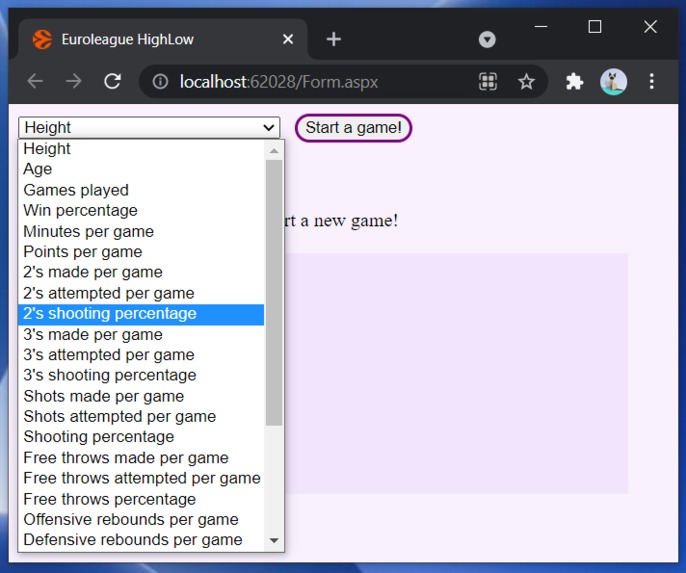This screenshot has width=686, height=573.
Task: Minimize the Chrome window
Action: 541,27
